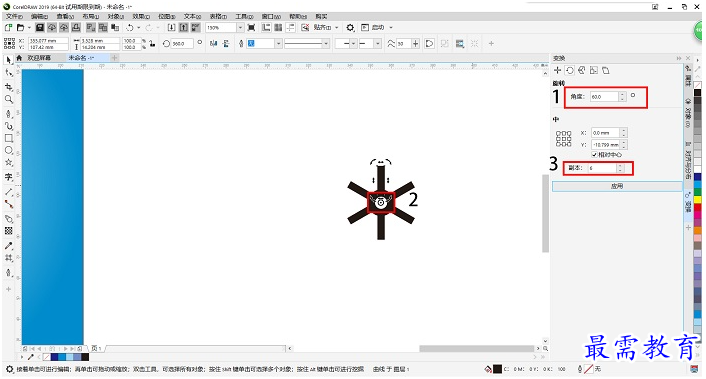Select the Crop tool
The height and width of the screenshot is (379, 706).
click(x=9, y=86)
